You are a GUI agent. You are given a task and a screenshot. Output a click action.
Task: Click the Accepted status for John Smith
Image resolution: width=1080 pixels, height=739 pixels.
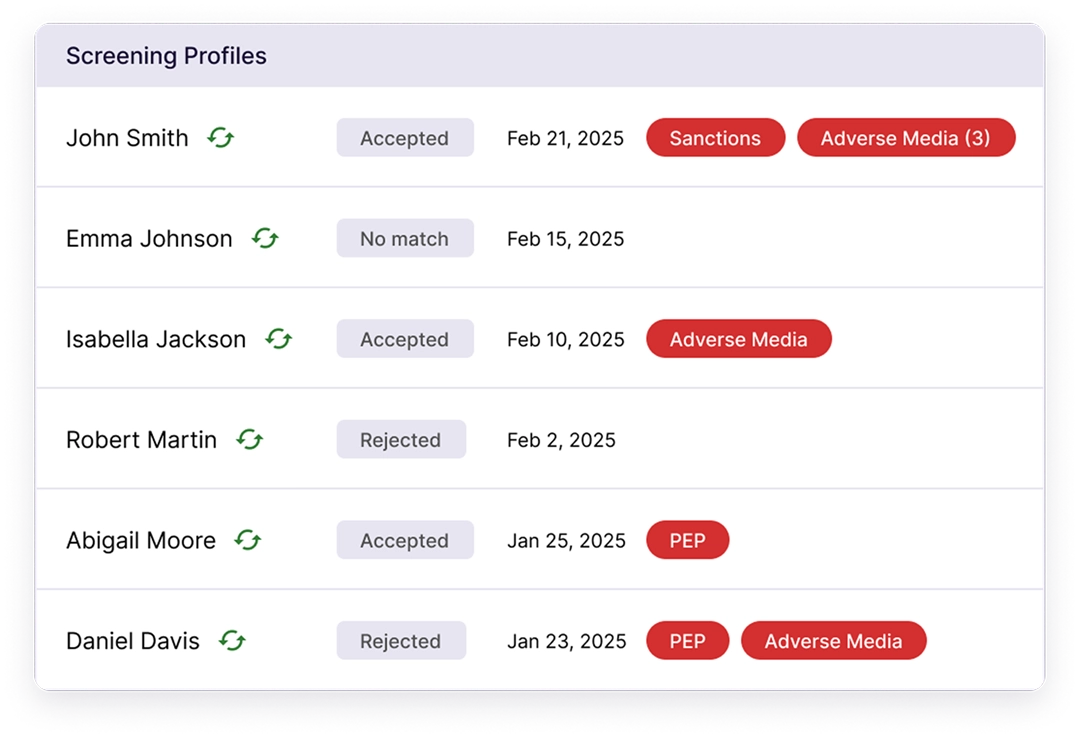pos(404,139)
